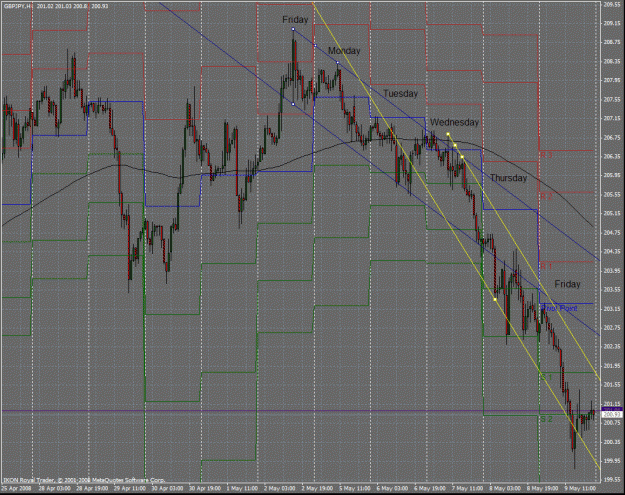Screen dimensions: 625x495
Task: Click the 209.55 price axis label
Action: click(x=611, y=5)
